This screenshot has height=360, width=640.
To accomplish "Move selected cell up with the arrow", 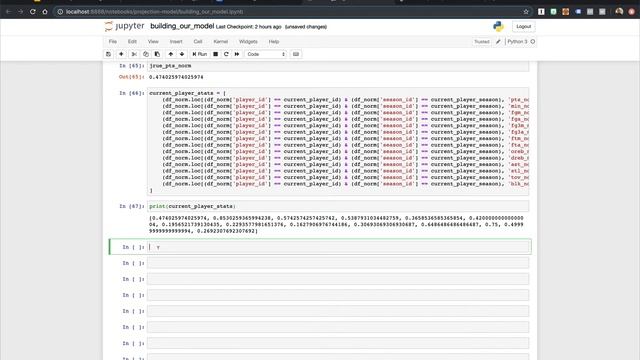I will click(171, 54).
